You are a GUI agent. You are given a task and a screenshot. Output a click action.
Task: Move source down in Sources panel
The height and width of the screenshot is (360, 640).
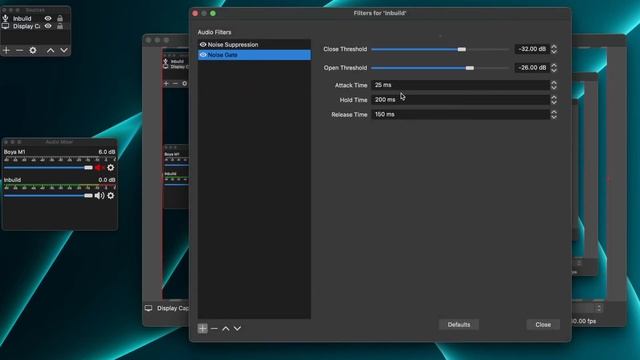64,50
